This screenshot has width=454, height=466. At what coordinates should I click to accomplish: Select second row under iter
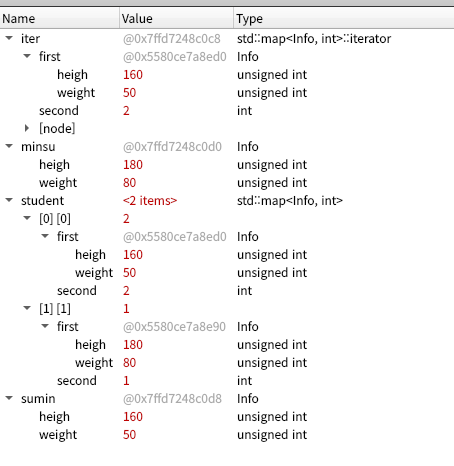click(59, 111)
